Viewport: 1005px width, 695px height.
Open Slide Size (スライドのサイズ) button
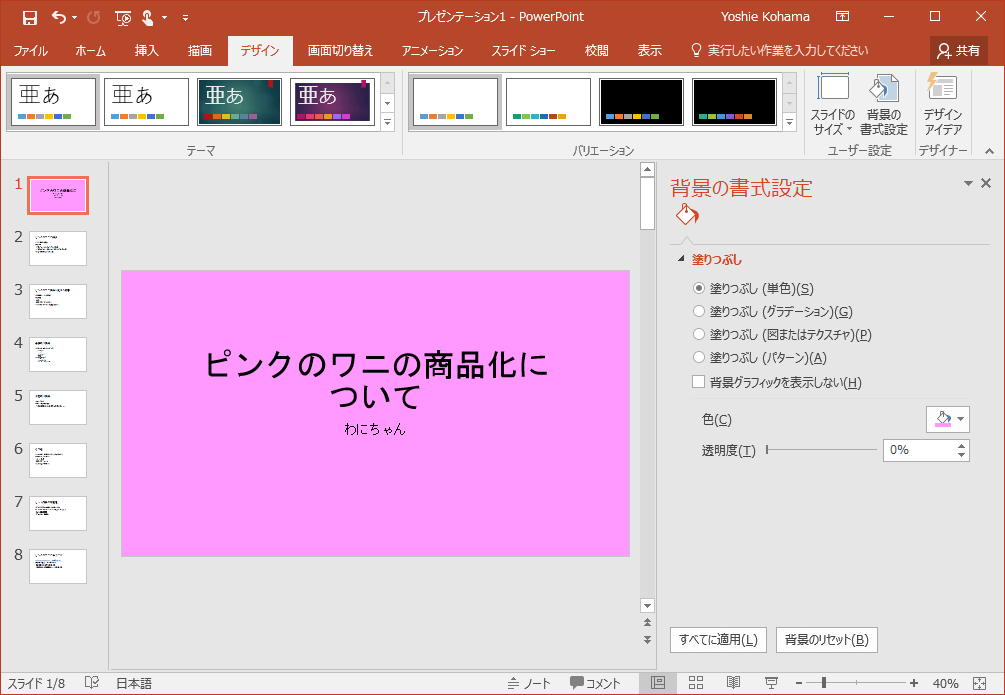pyautogui.click(x=833, y=104)
